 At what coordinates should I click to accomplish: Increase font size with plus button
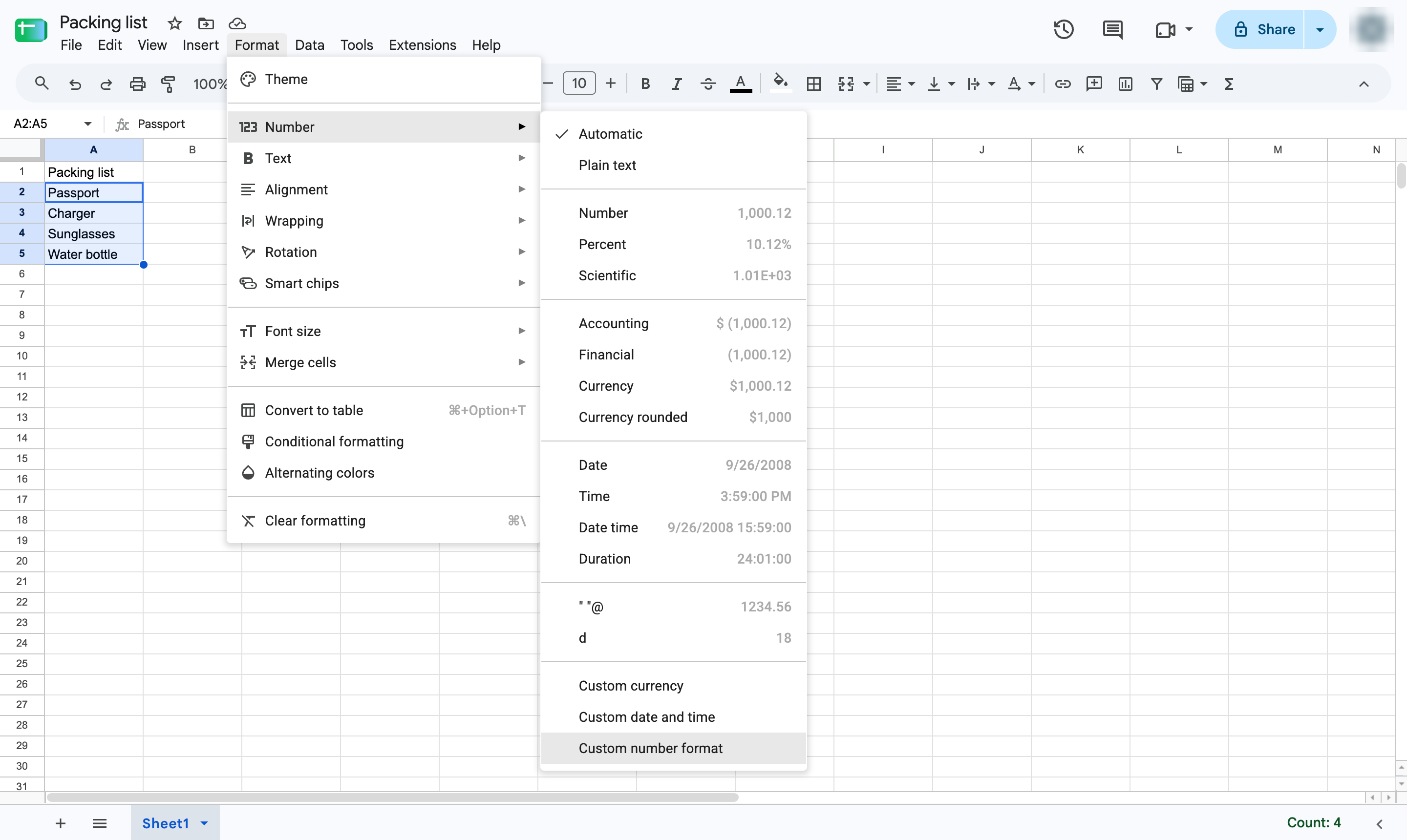pyautogui.click(x=610, y=84)
